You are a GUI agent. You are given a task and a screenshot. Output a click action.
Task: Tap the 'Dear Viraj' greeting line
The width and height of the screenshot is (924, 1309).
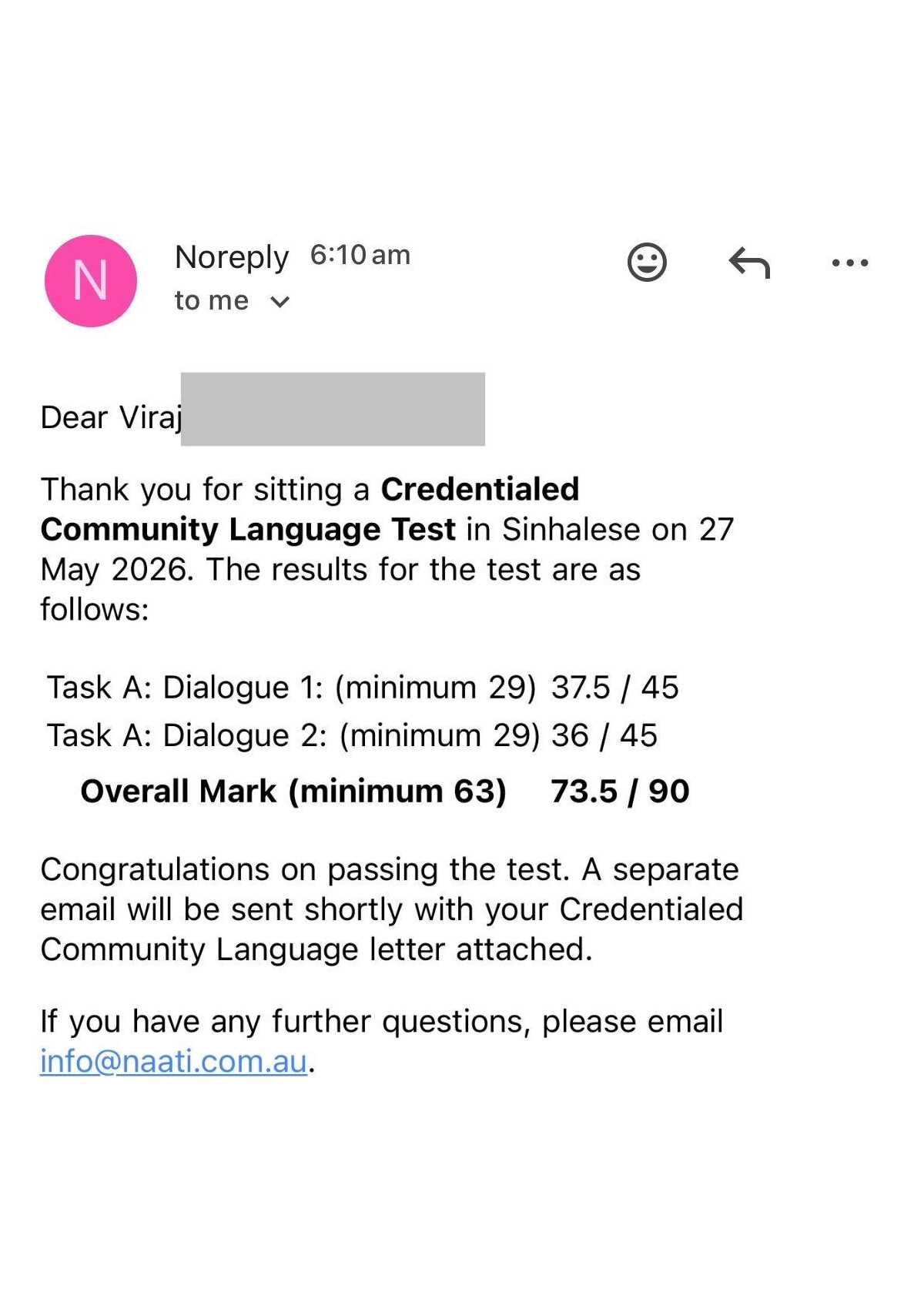[x=112, y=417]
